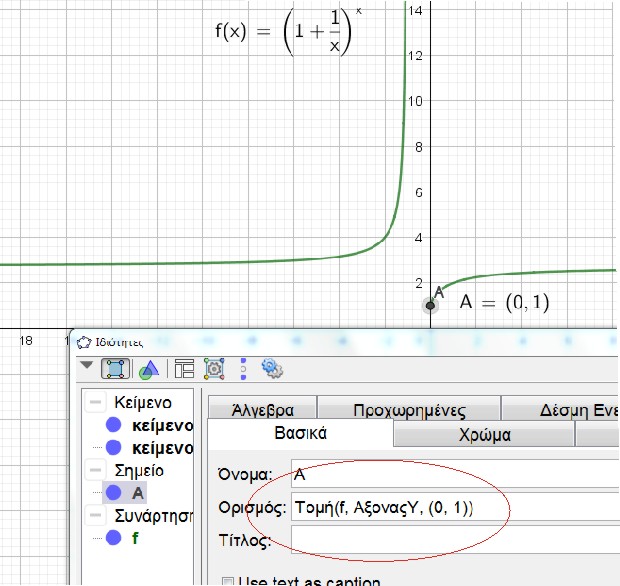The height and width of the screenshot is (586, 620).
Task: Select object A in the tree
Action: (x=138, y=493)
